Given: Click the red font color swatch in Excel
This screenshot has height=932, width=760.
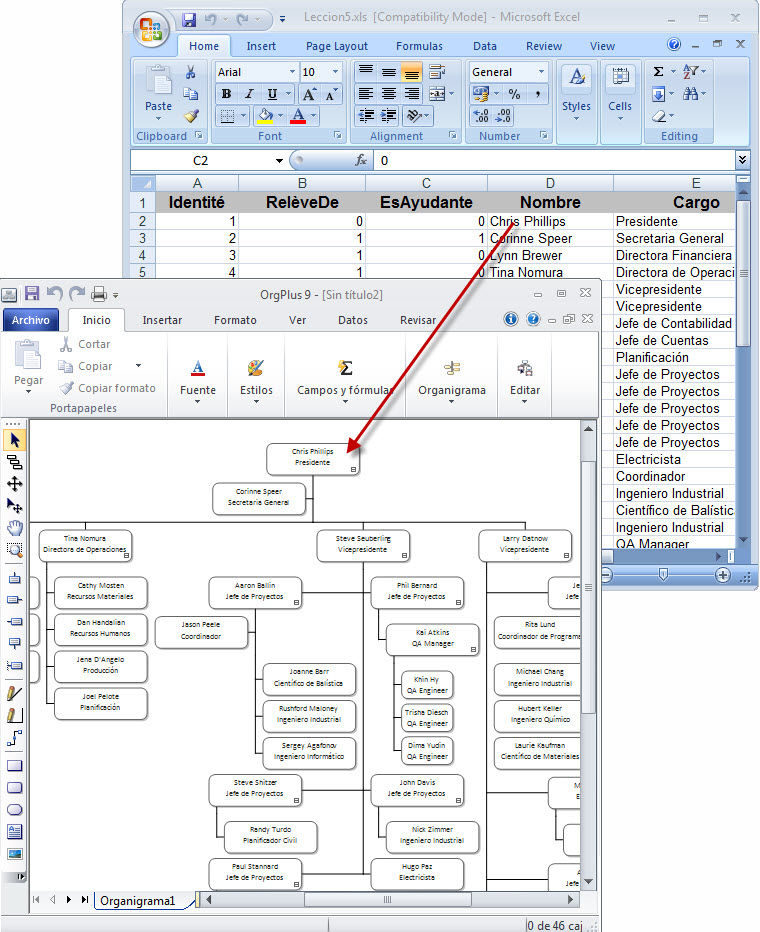Looking at the screenshot, I should point(297,116).
